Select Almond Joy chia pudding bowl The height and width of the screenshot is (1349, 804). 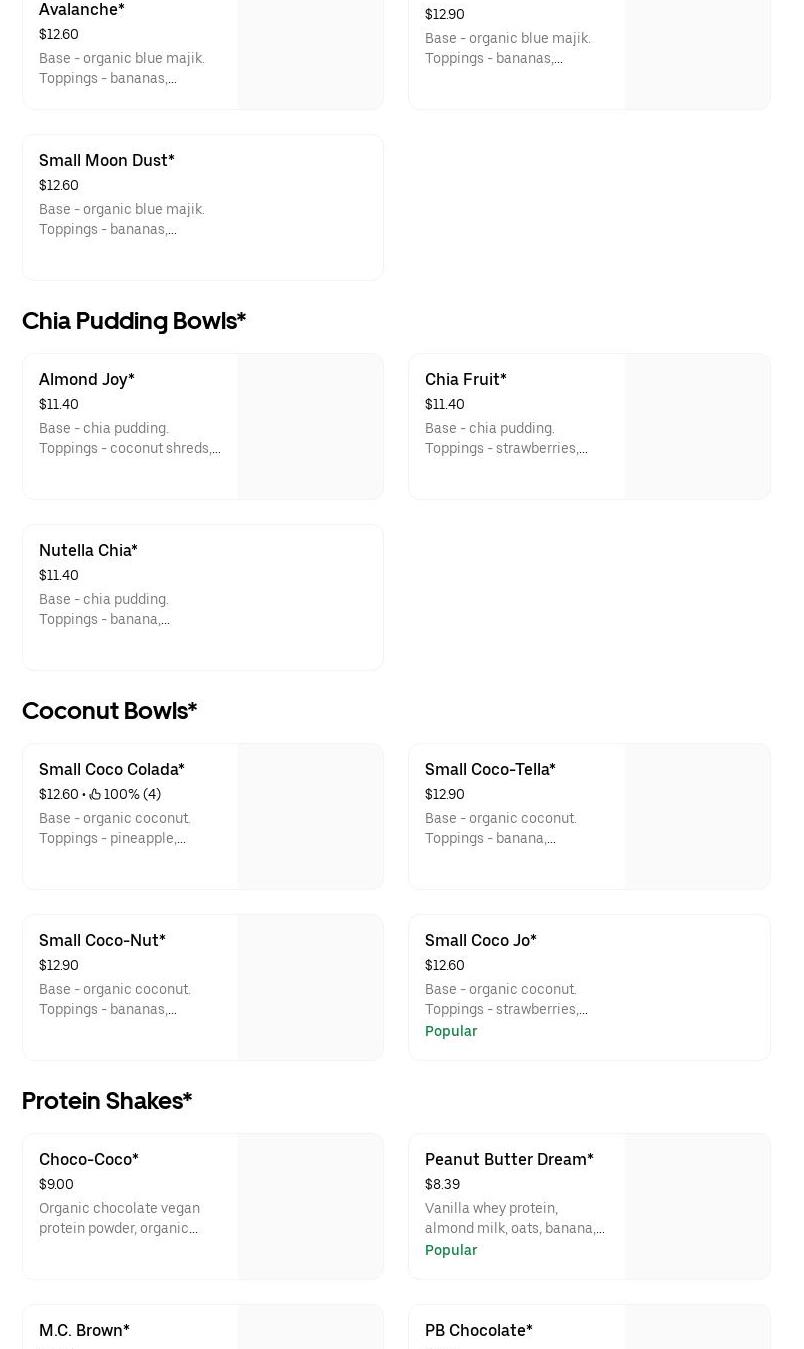87,380
